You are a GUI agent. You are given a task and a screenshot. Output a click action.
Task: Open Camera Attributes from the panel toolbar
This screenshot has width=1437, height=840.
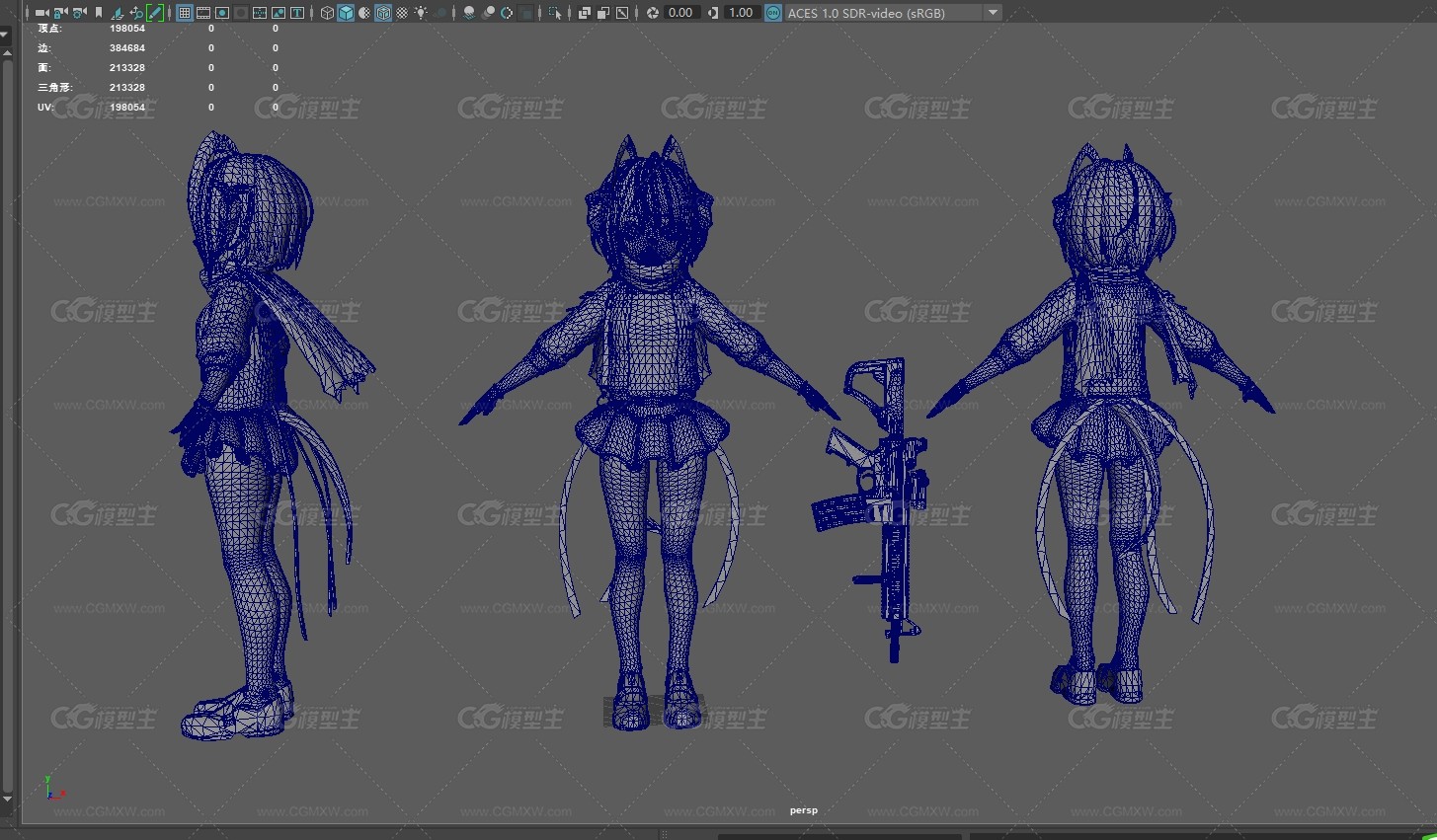click(x=79, y=13)
